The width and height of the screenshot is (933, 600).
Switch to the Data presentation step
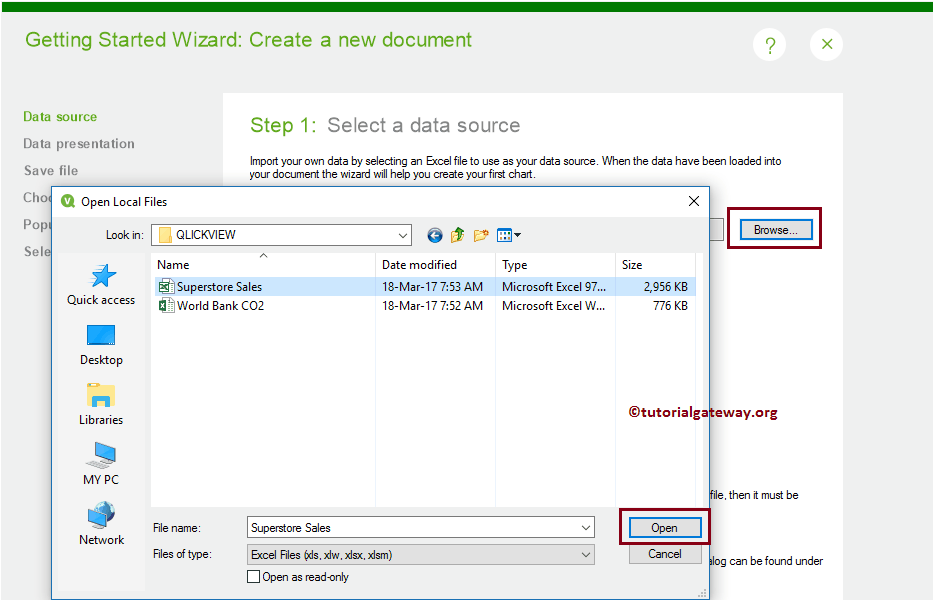tap(78, 143)
